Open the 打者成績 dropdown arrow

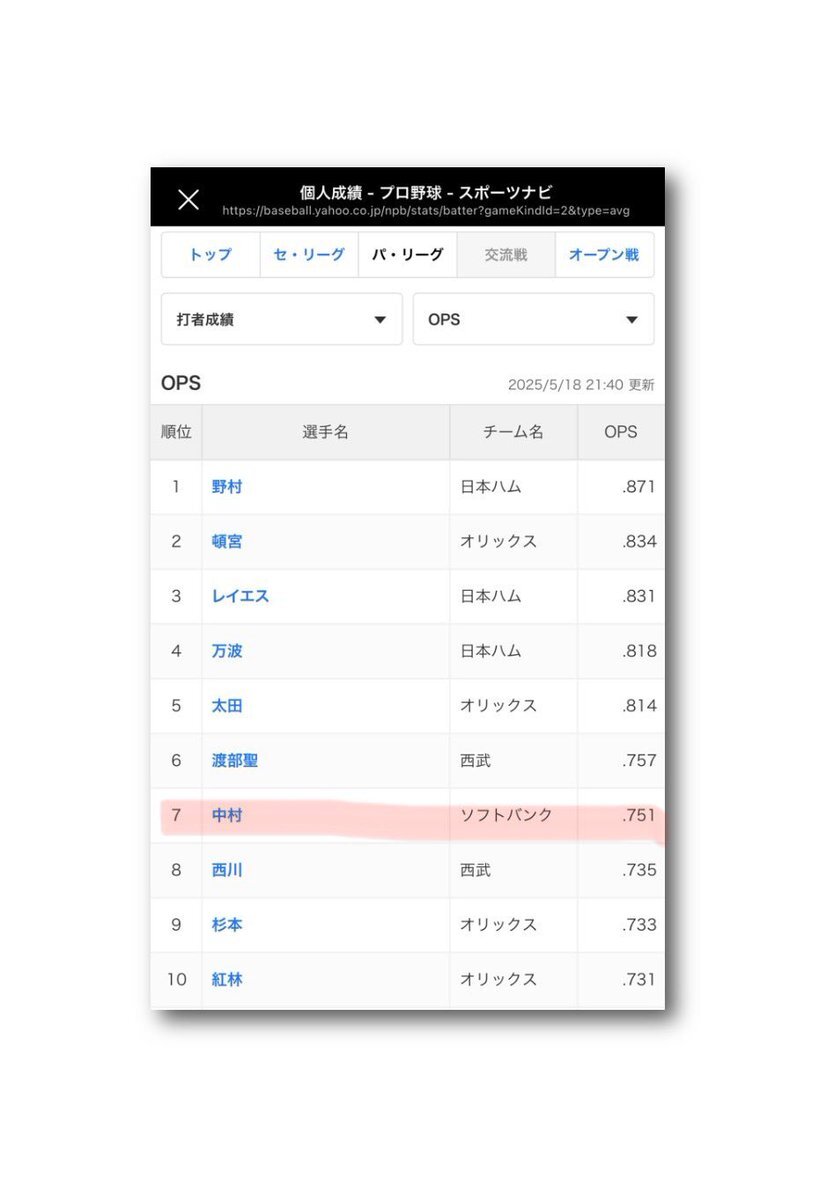pos(380,320)
